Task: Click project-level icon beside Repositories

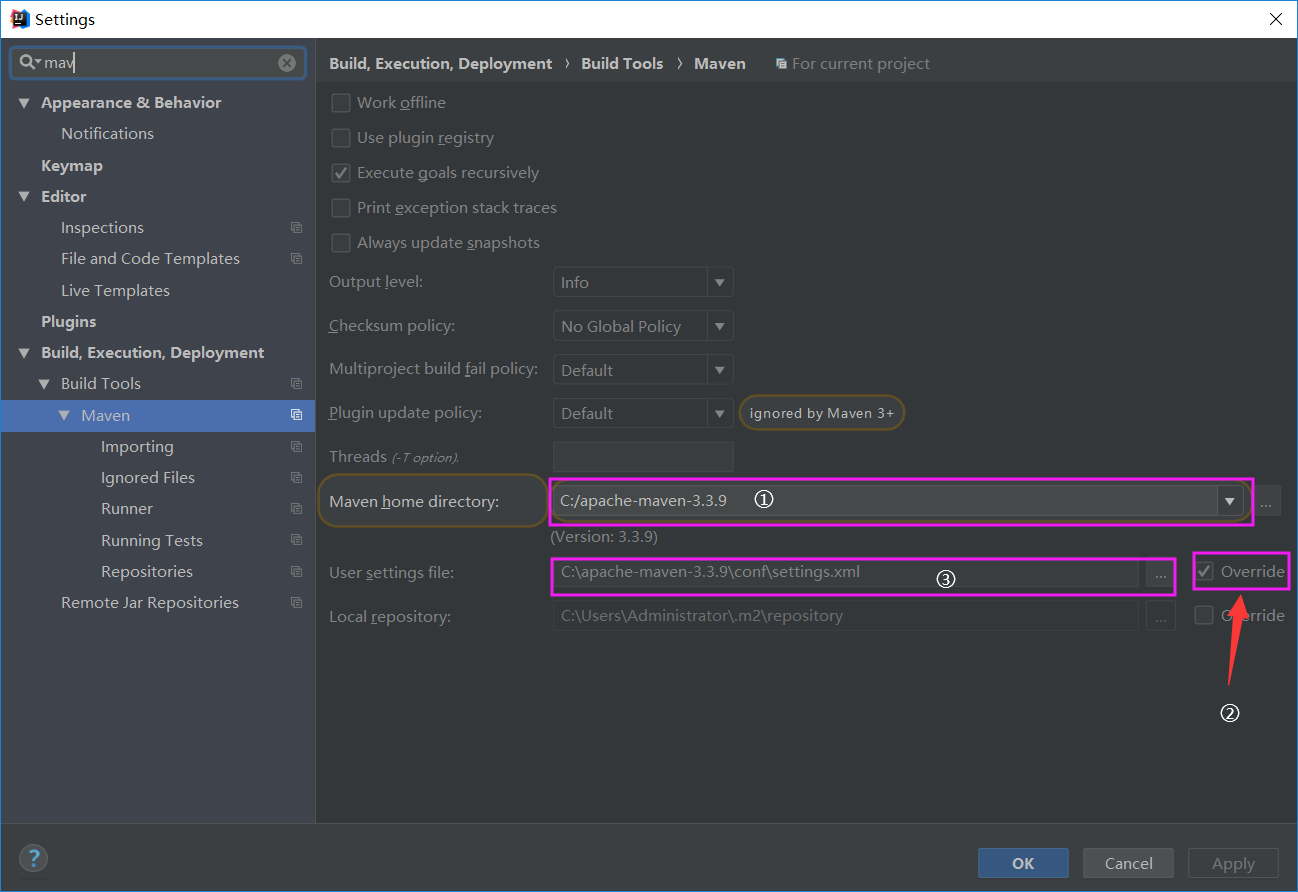Action: tap(296, 572)
